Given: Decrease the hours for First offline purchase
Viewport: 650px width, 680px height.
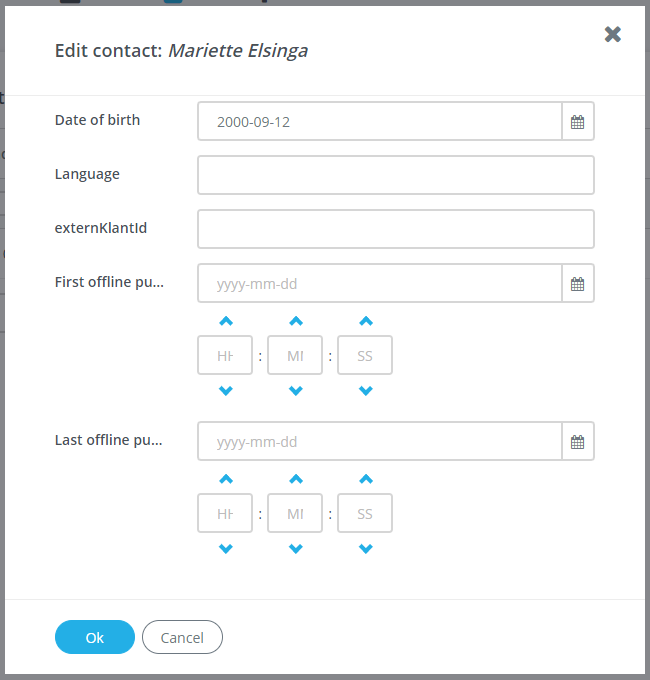Looking at the screenshot, I should point(226,390).
